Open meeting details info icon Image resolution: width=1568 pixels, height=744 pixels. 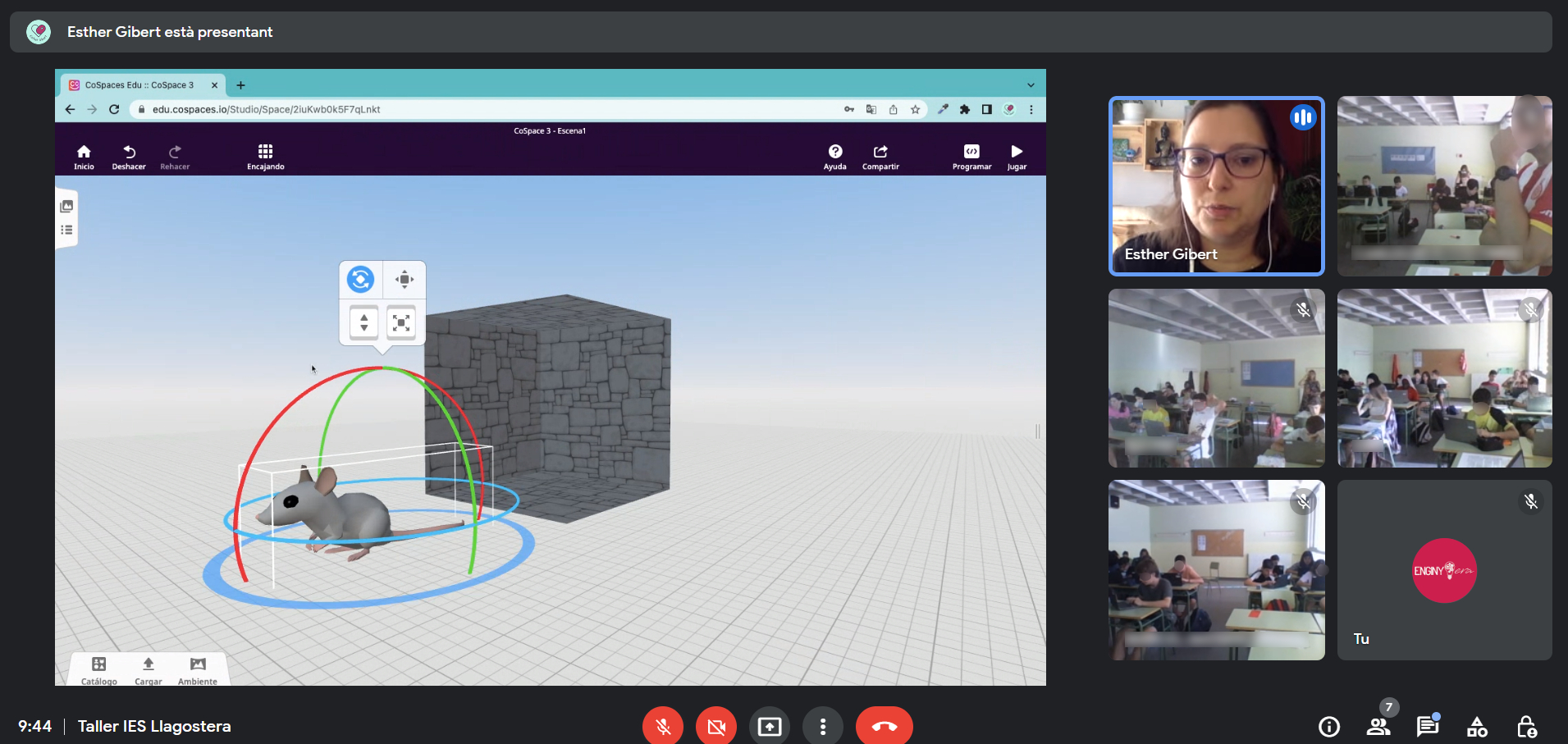(1329, 727)
